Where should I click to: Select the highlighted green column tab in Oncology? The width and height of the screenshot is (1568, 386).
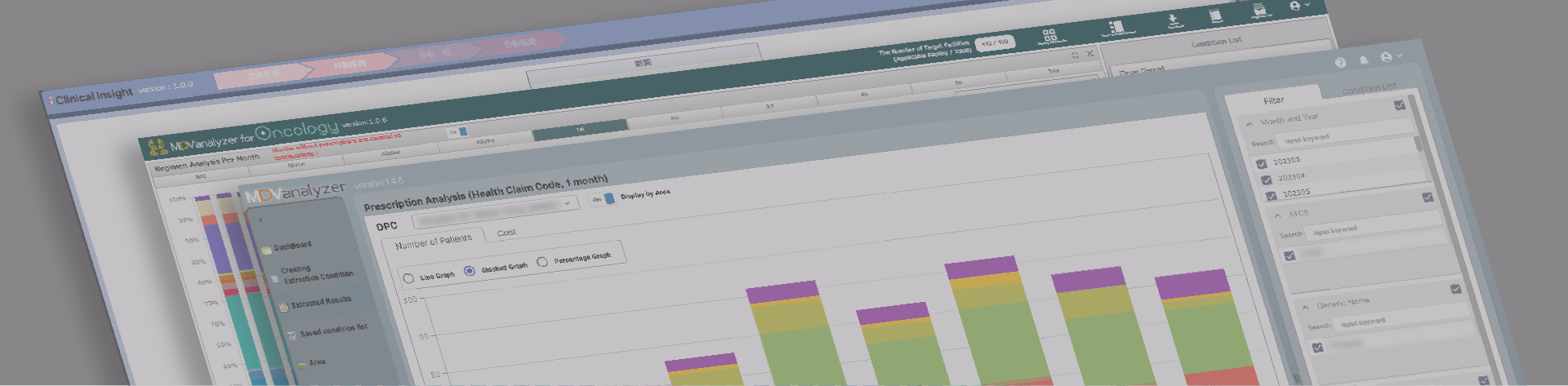[581, 129]
